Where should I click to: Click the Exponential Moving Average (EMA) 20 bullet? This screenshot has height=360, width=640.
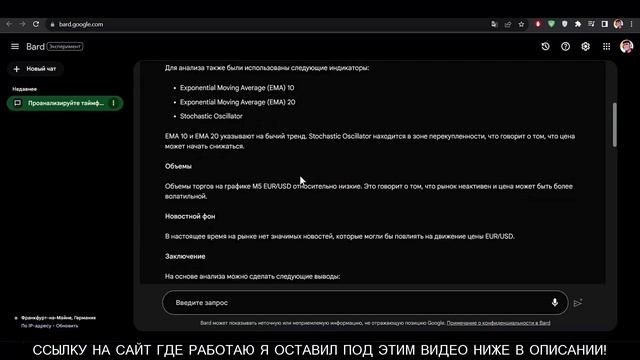(238, 102)
